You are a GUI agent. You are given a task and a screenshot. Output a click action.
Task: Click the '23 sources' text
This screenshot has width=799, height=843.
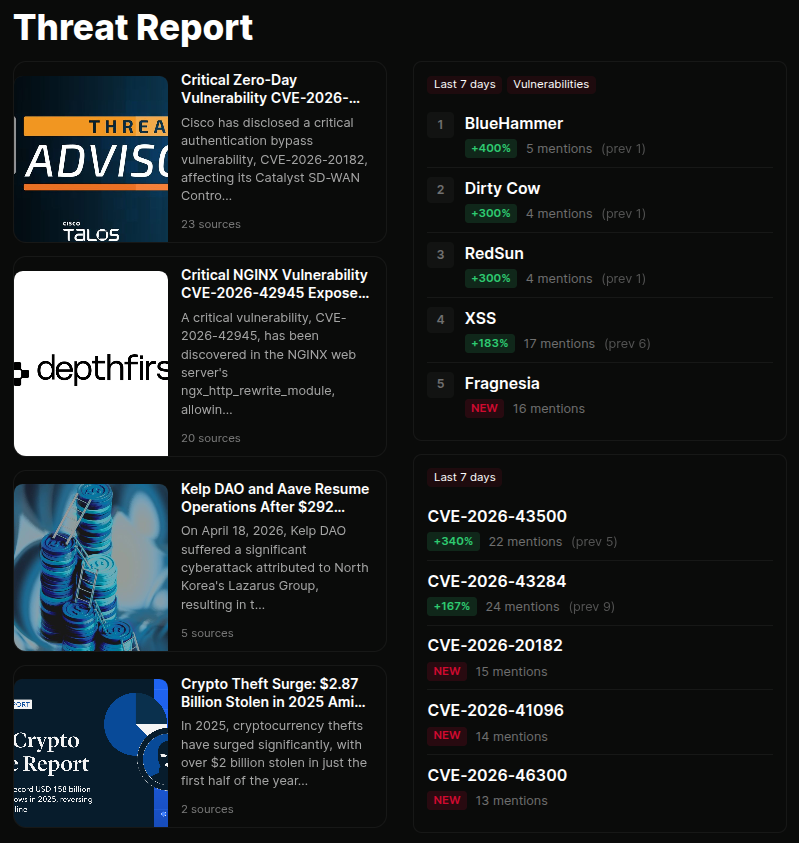[211, 224]
